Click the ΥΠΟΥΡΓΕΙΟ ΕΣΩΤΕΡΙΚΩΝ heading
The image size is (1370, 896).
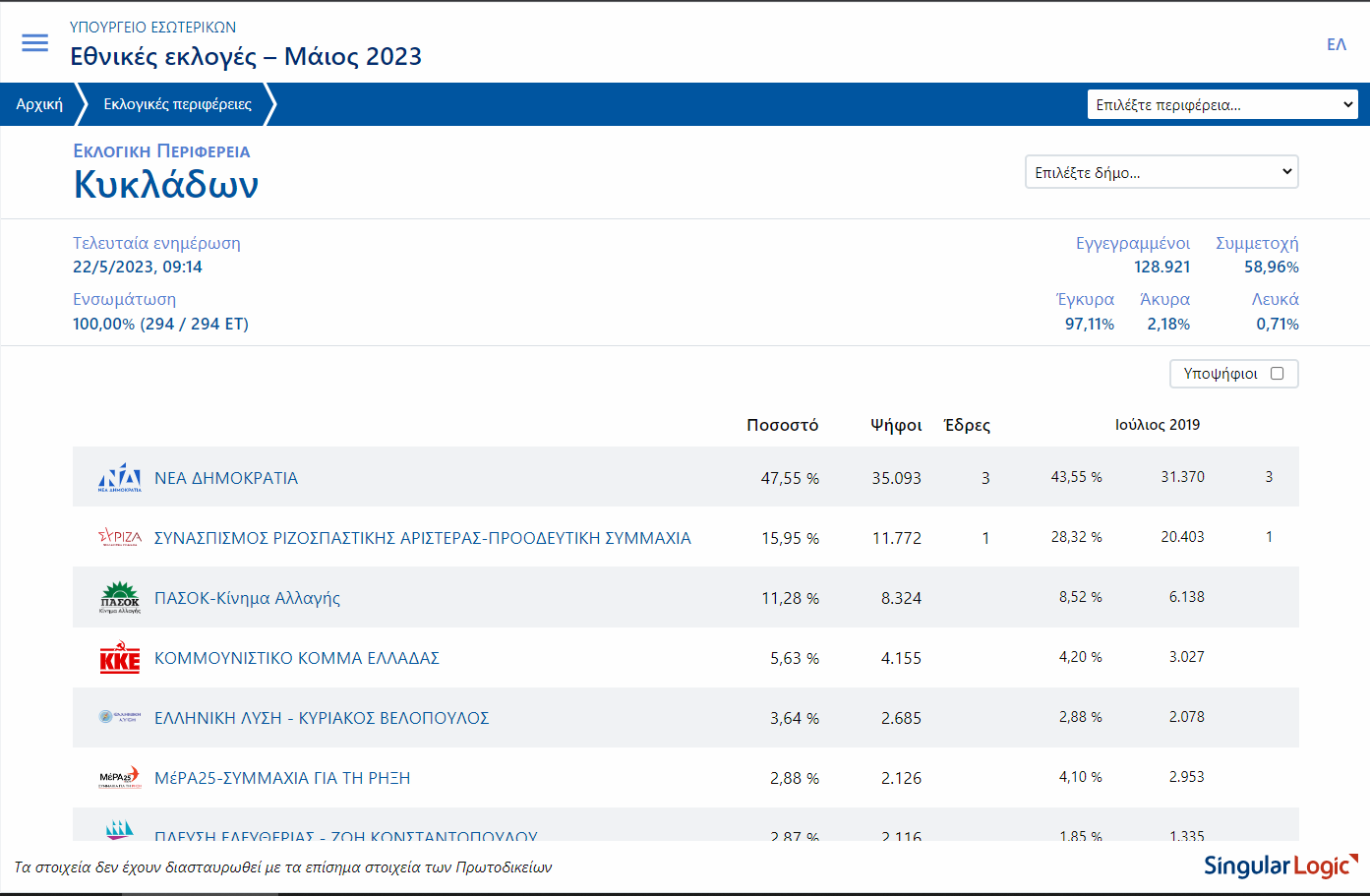(152, 28)
